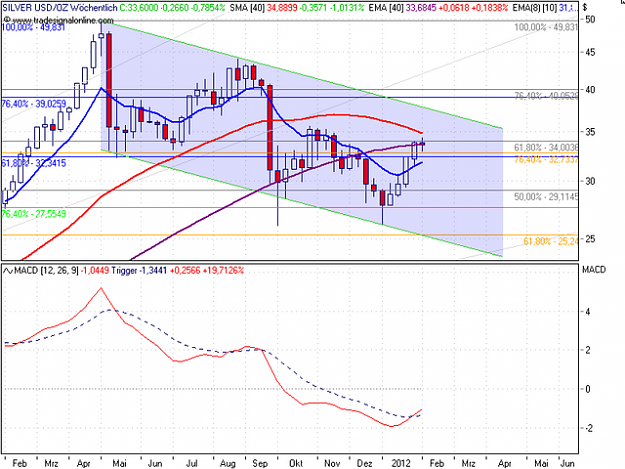Click the gray 61,80% - 34,0036 label
This screenshot has height=469, width=625.
point(546,148)
